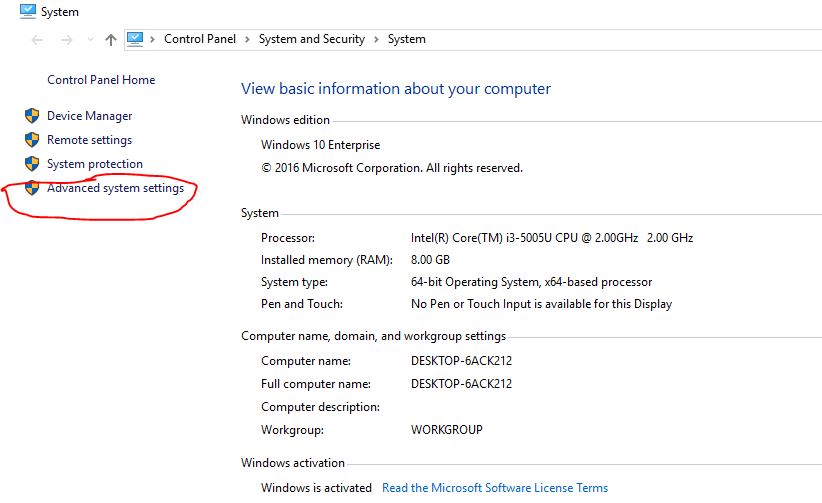Open Control Panel breadcrumb

pyautogui.click(x=200, y=39)
